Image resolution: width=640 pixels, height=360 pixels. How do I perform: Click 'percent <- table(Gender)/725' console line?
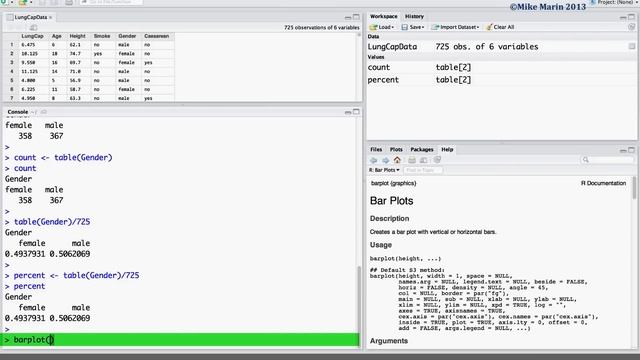[x=76, y=276]
